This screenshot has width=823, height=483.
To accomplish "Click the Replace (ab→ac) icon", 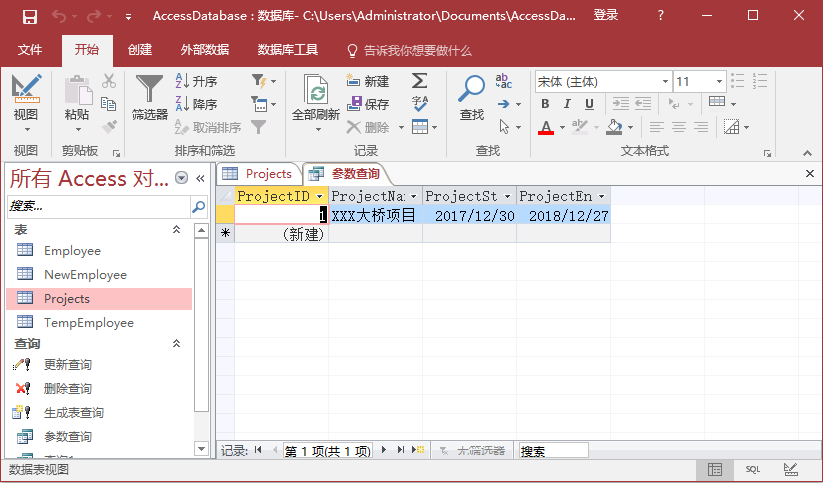I will click(504, 81).
